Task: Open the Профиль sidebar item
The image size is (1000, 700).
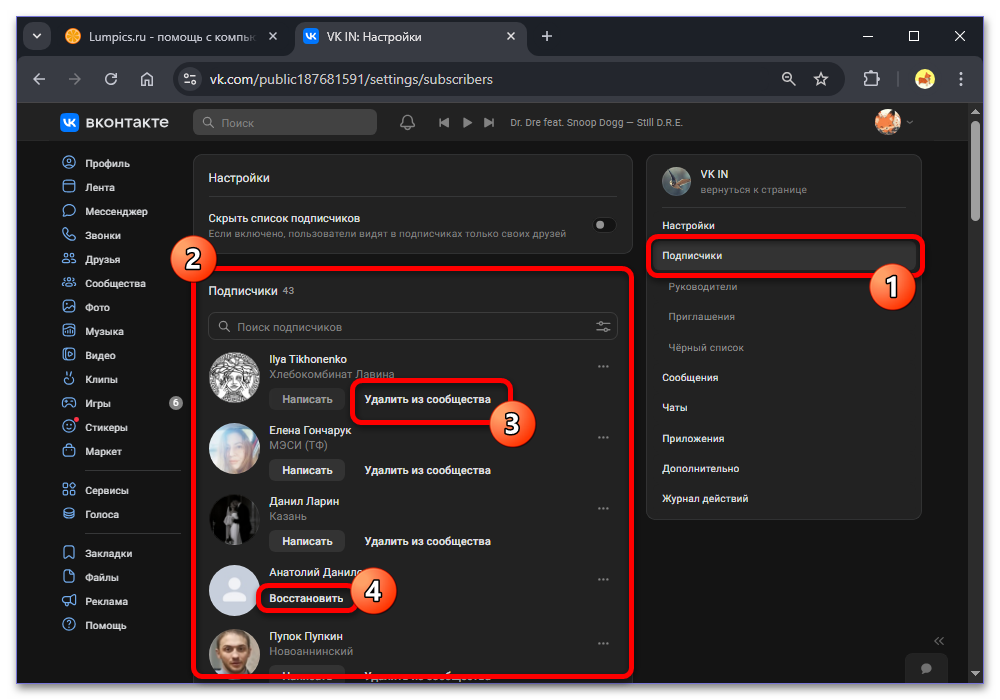Action: tap(96, 163)
